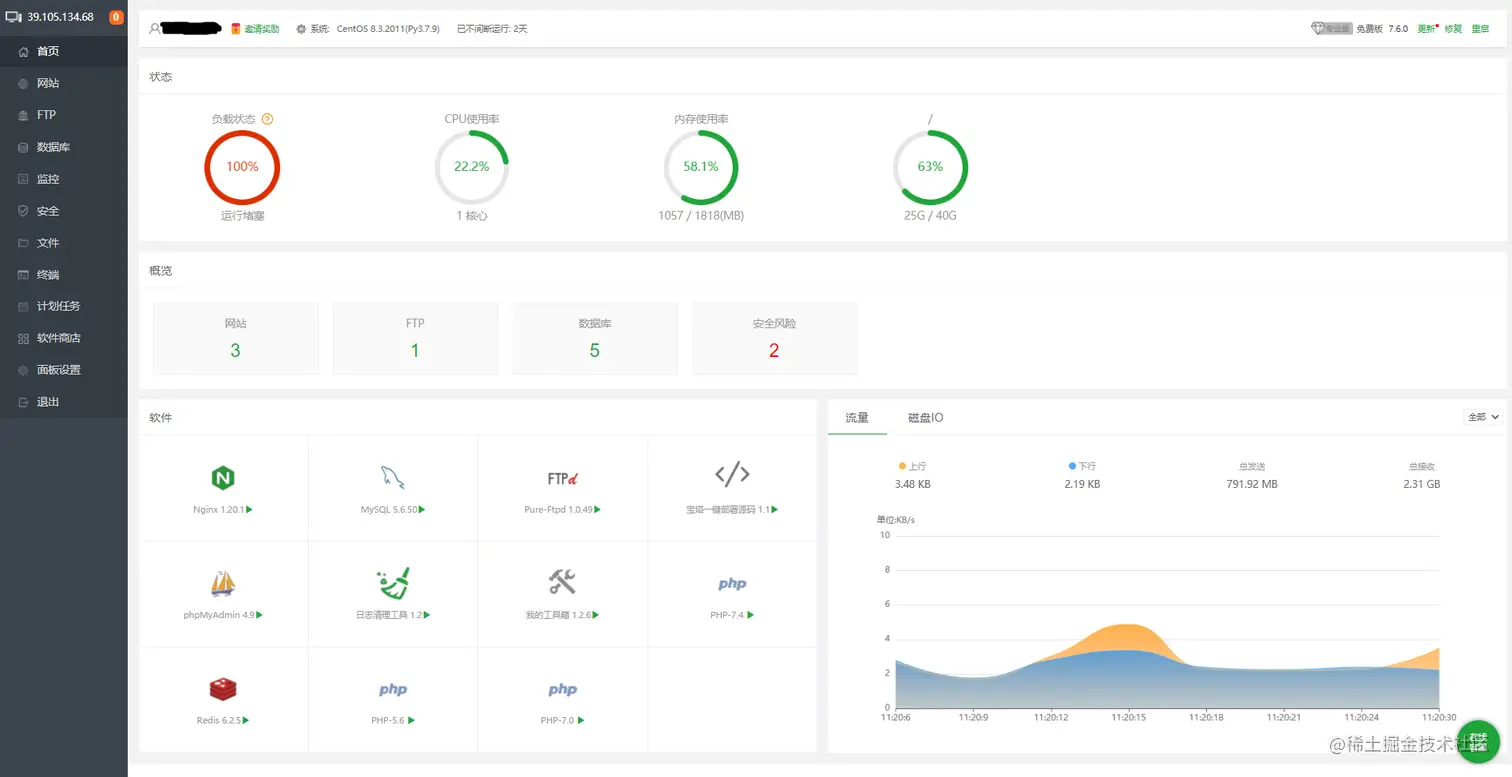Select the 流量 tab

point(857,418)
